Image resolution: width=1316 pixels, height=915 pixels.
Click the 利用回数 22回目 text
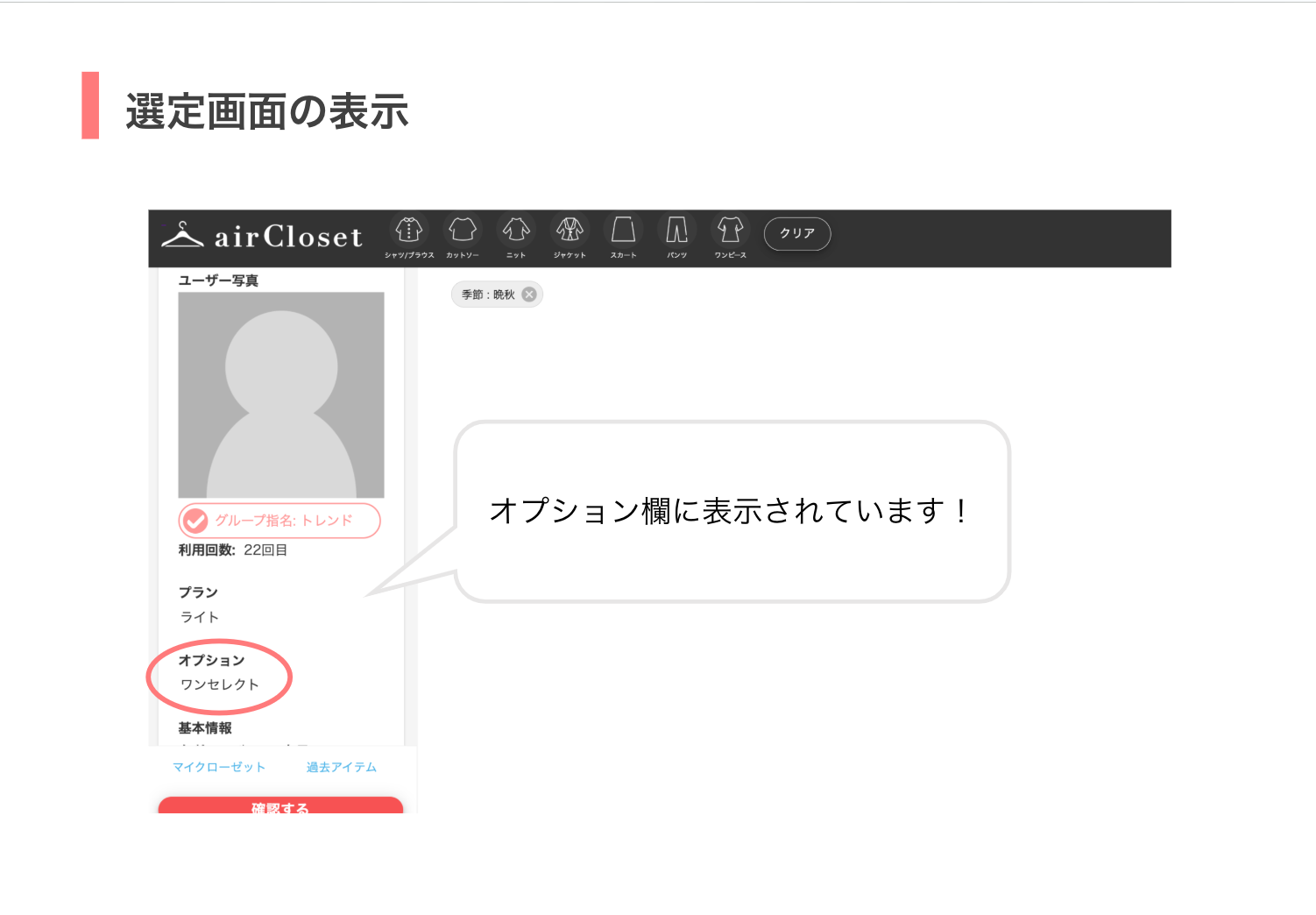tap(233, 550)
